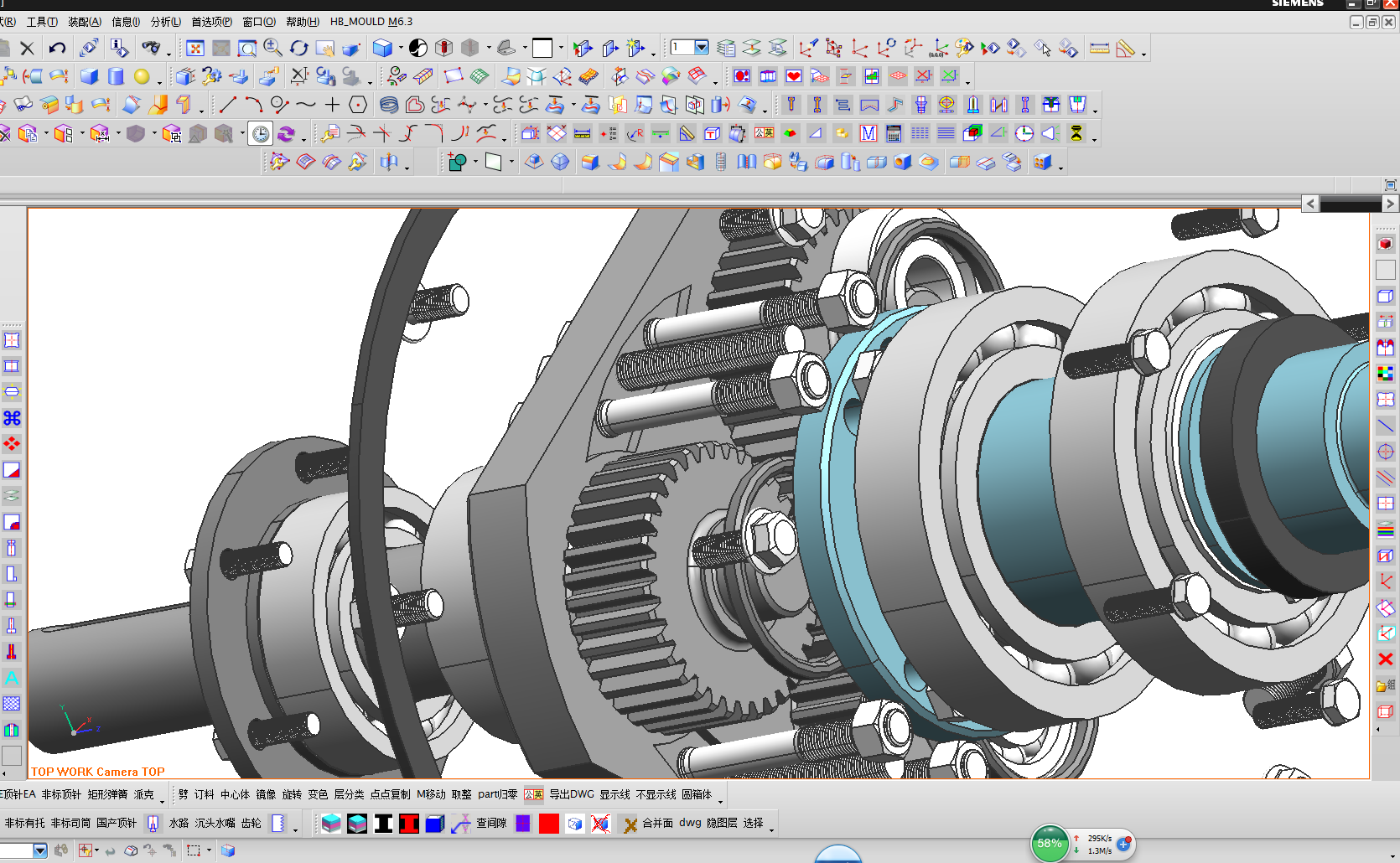Viewport: 1400px width, 863px height.
Task: Select the Polygon hexagon tool
Action: tap(358, 105)
